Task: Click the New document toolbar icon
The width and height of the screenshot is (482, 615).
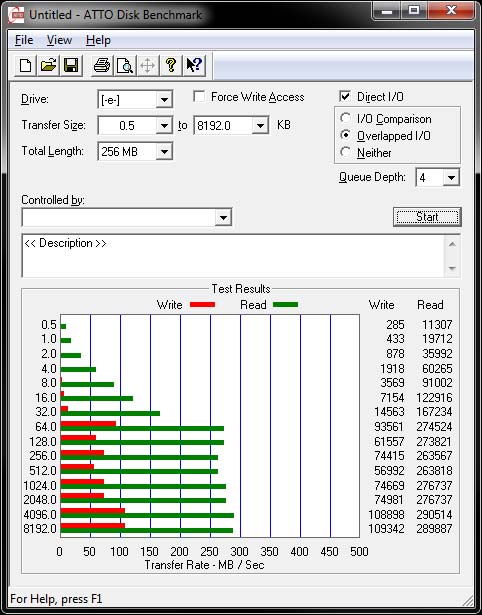Action: 25,65
